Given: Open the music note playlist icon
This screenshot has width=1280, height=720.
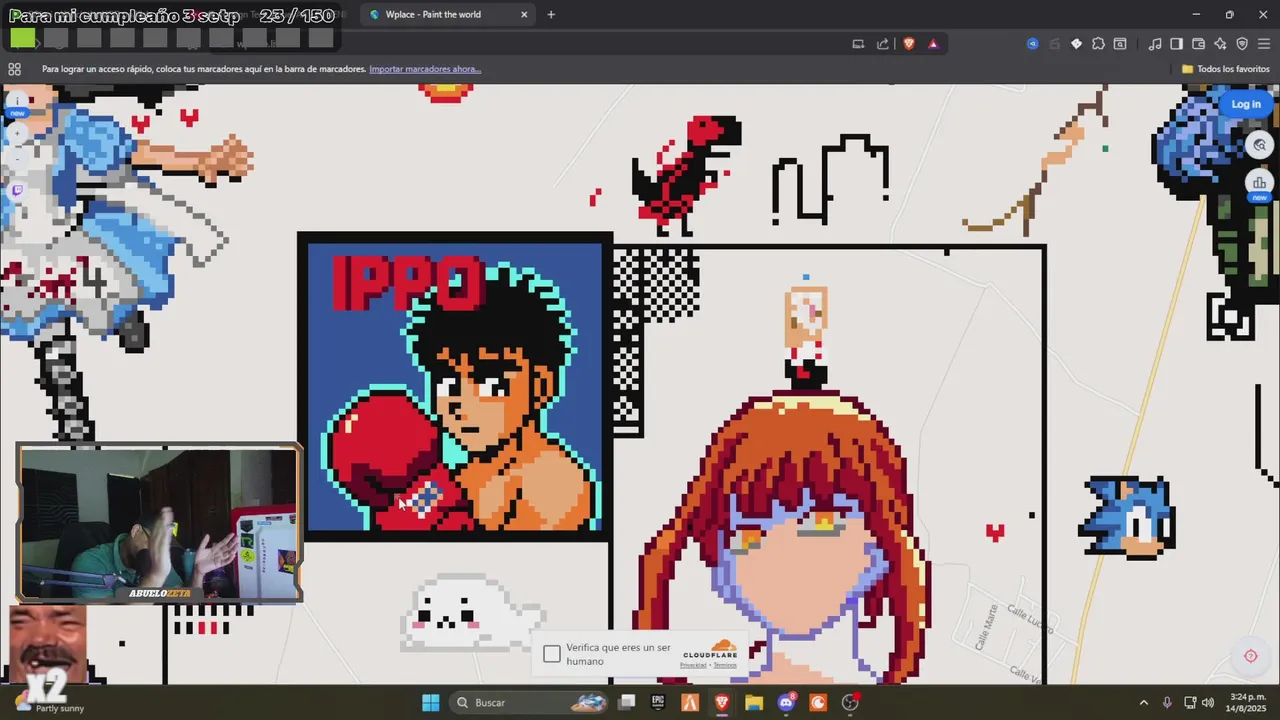Looking at the screenshot, I should tap(1155, 44).
